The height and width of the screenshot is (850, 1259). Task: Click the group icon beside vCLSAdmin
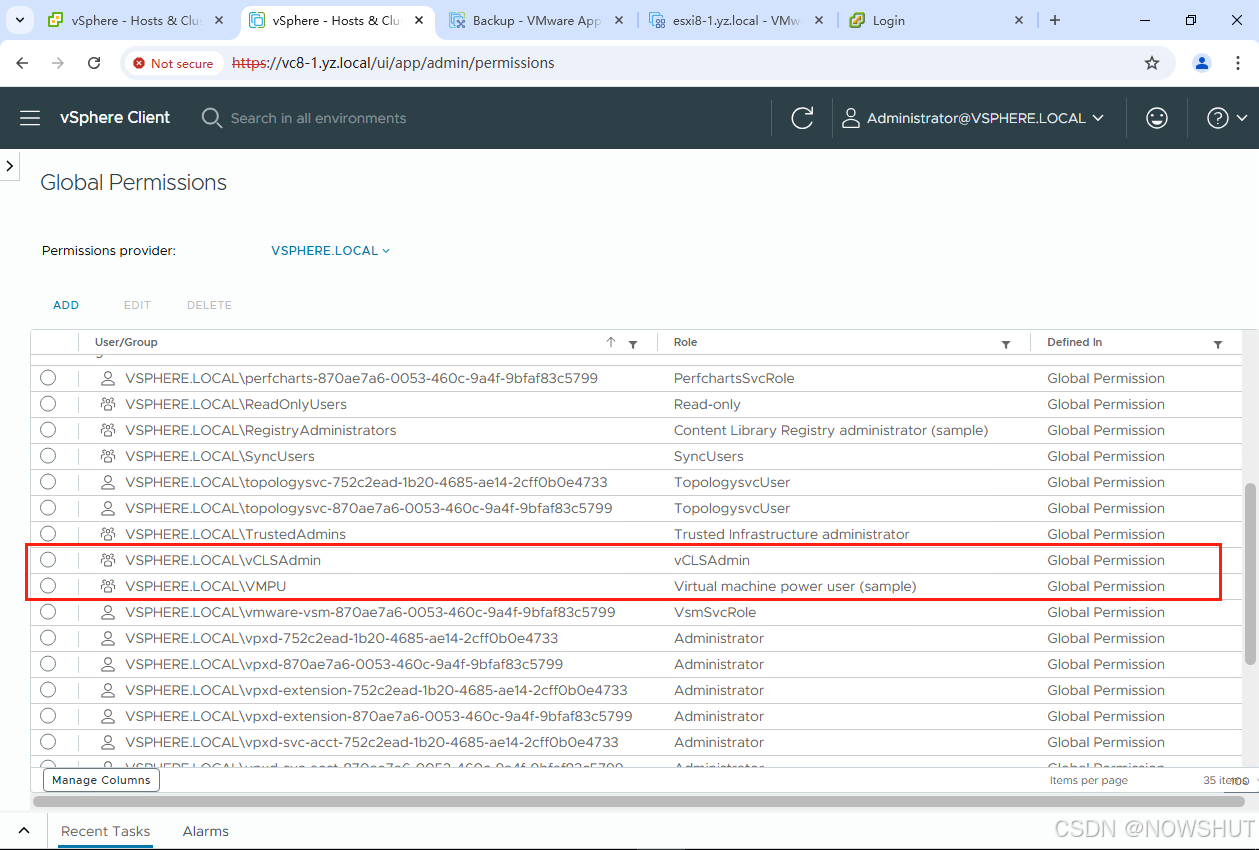click(x=108, y=560)
